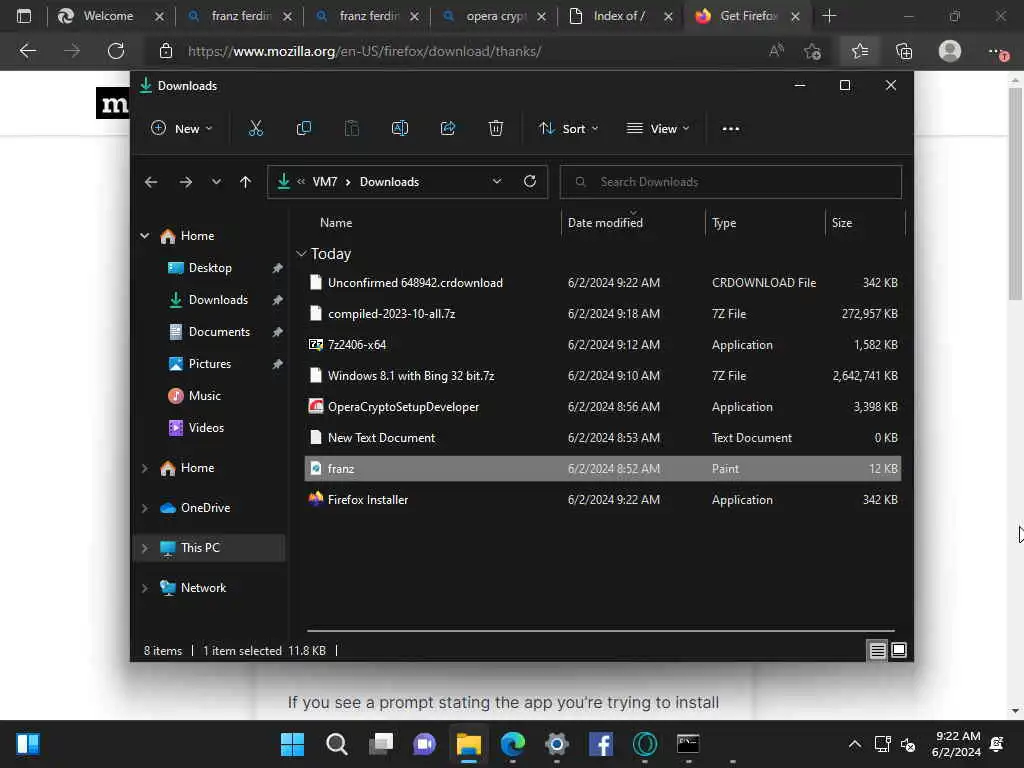Open the See more three-dots menu in File Explorer
Screen dimensions: 1024x768
click(x=731, y=129)
